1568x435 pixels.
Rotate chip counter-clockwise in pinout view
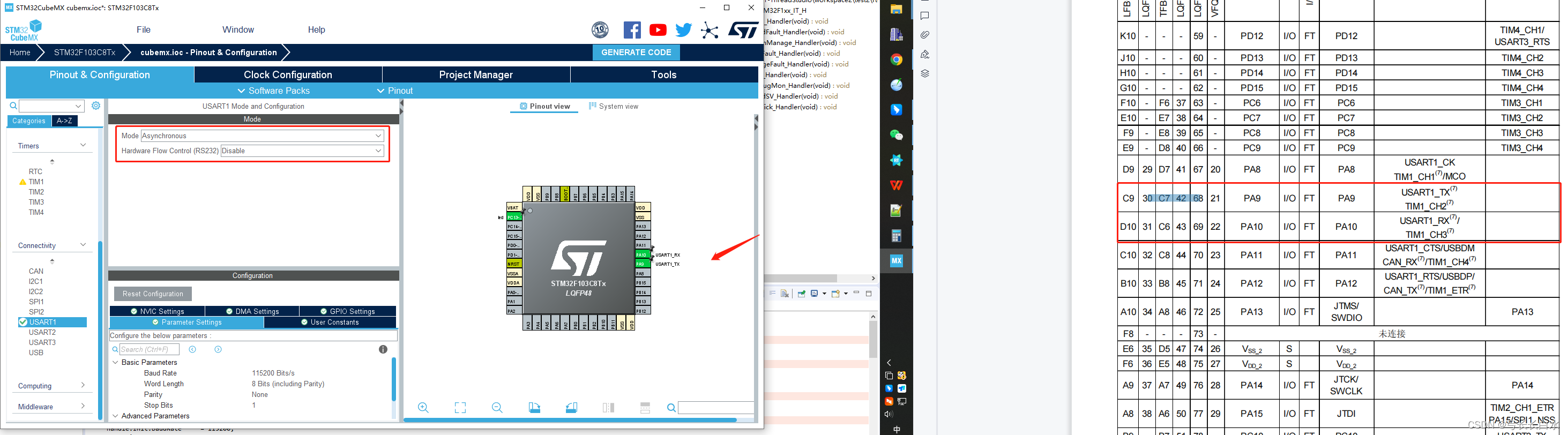pos(572,408)
